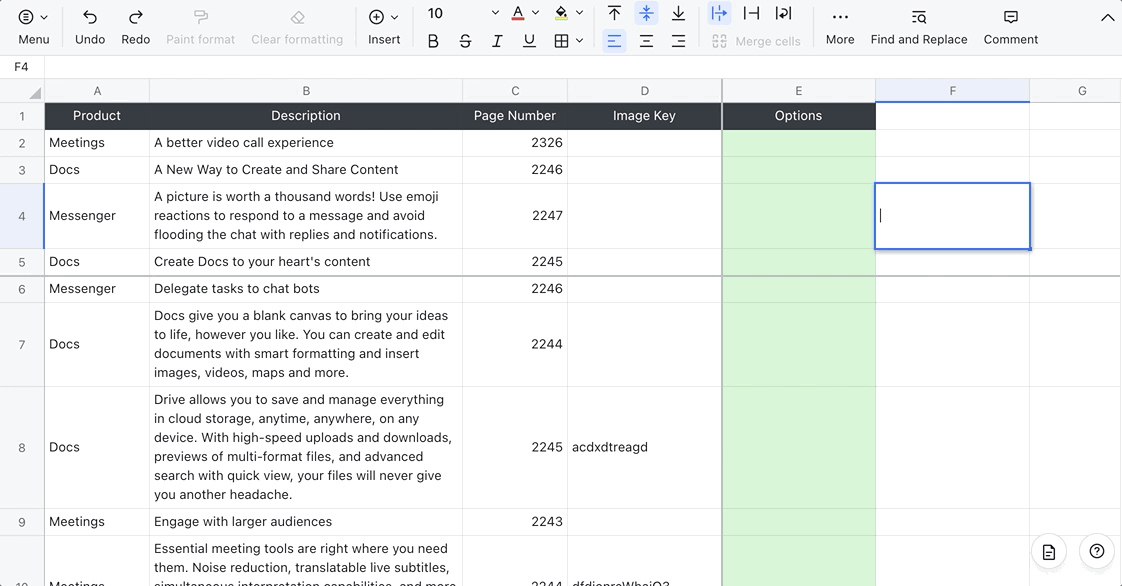
Task: Select the cell containing 'acdxdtreagd'
Action: (x=644, y=447)
